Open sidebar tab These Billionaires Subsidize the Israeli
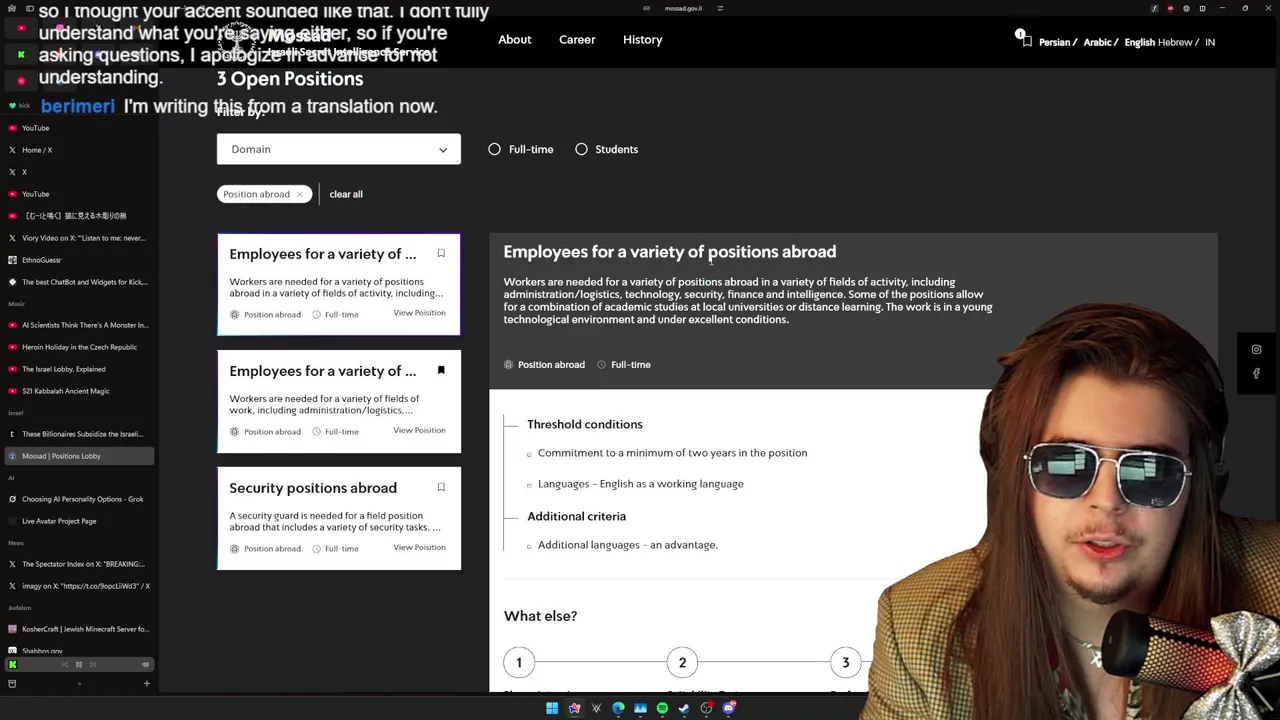This screenshot has width=1280, height=720. [78, 434]
